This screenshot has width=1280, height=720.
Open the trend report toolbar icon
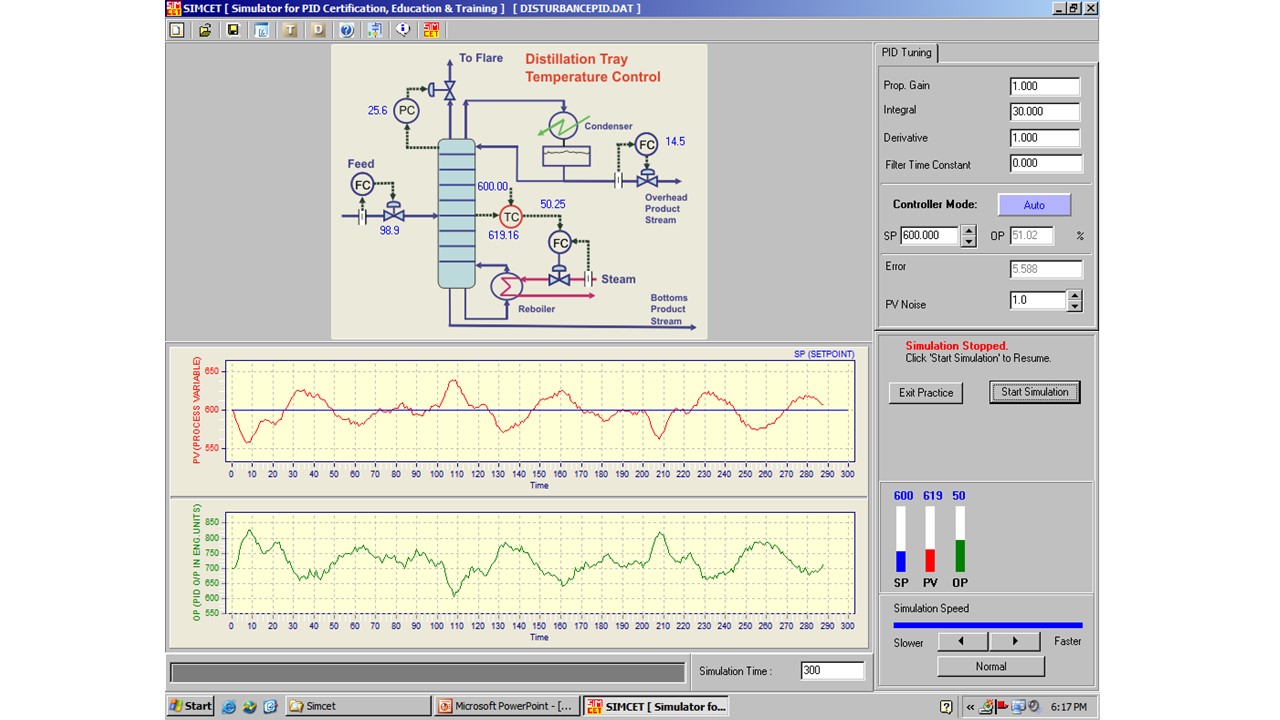point(261,30)
